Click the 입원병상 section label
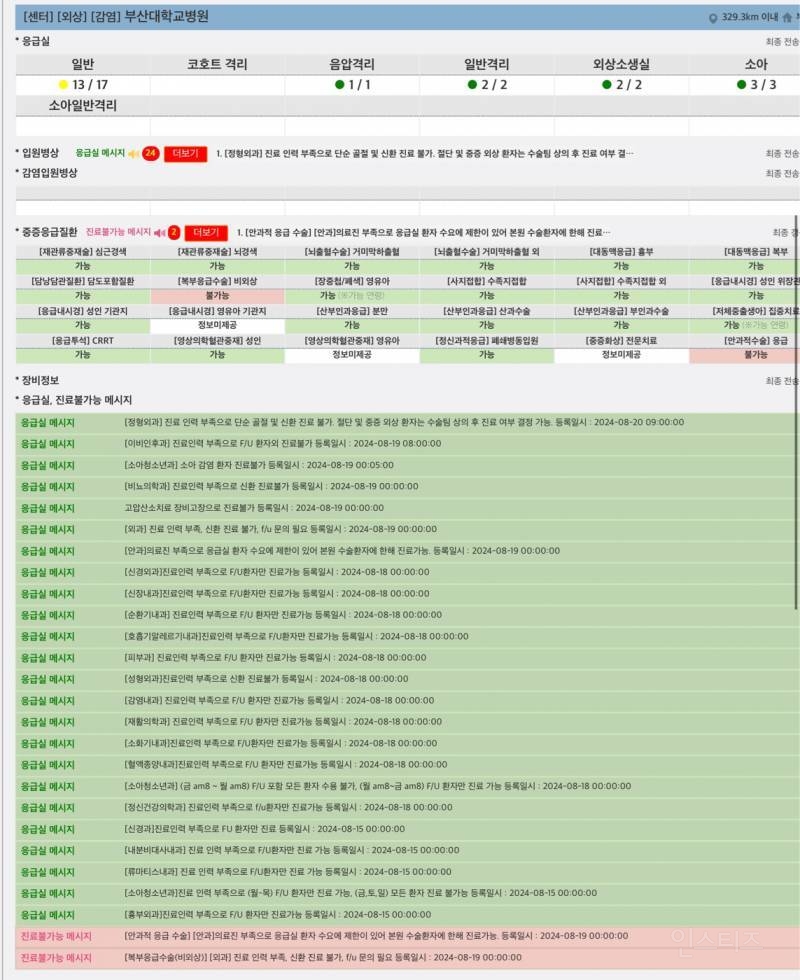Viewport: 800px width, 980px height. pyautogui.click(x=41, y=153)
